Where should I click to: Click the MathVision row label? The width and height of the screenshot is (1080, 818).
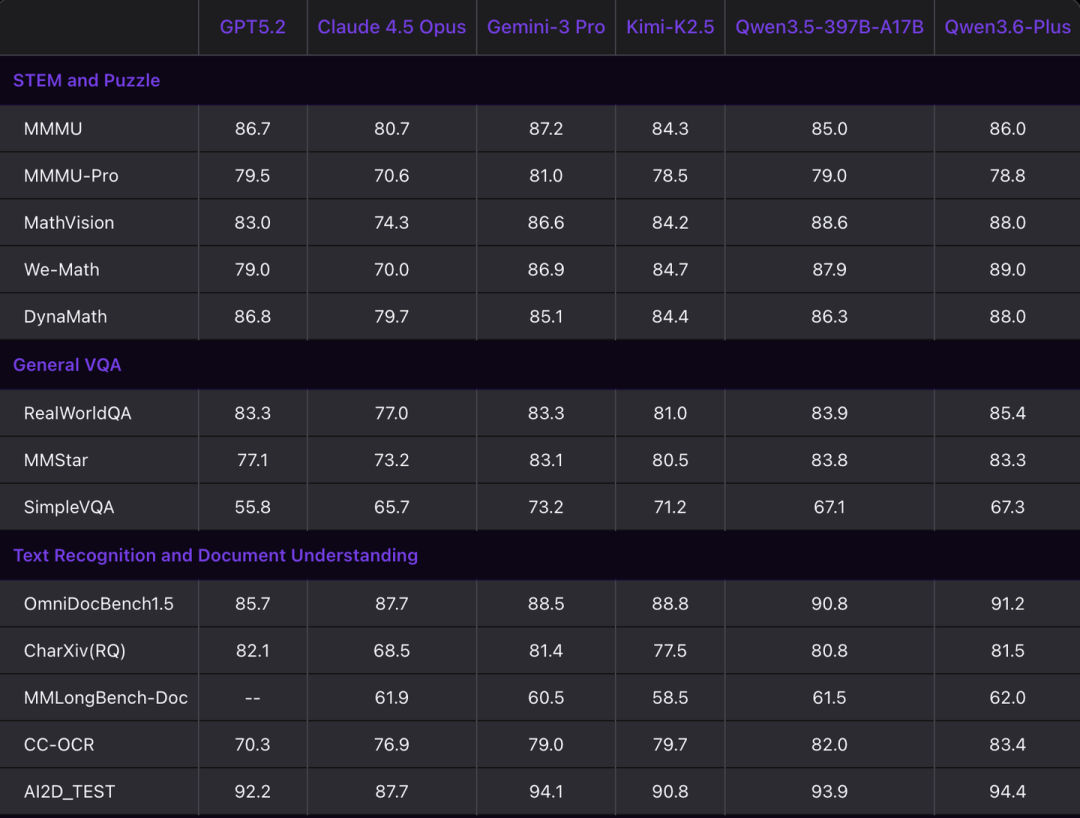tap(69, 222)
